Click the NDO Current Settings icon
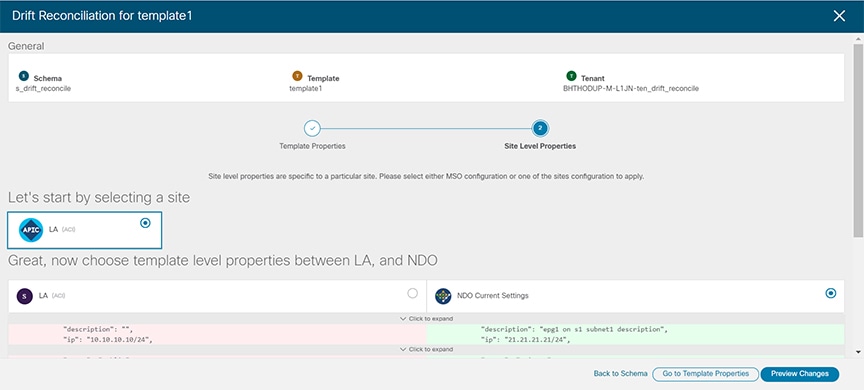 pos(443,296)
